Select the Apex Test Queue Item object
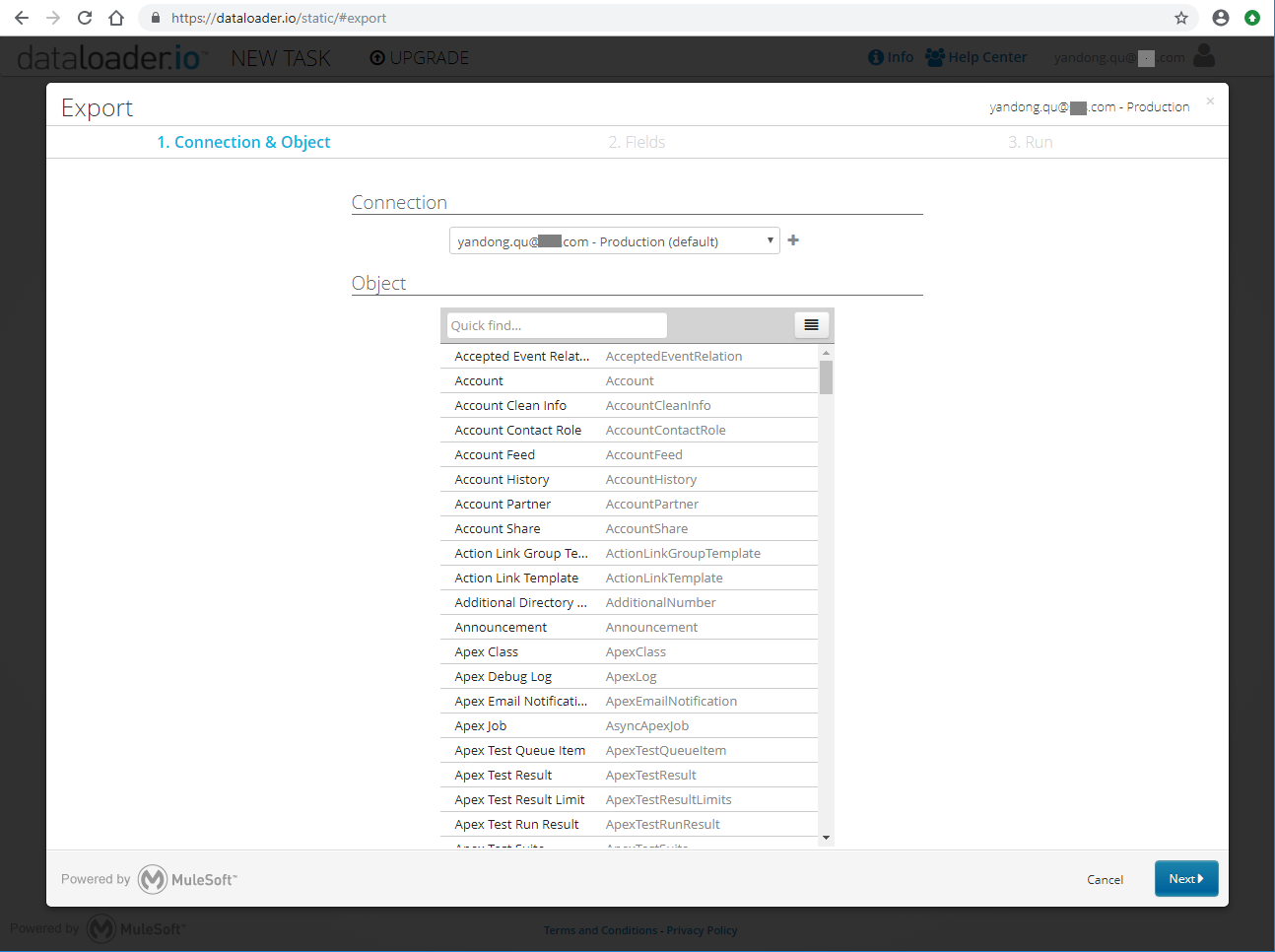Screen dimensions: 1275x952 pos(629,750)
